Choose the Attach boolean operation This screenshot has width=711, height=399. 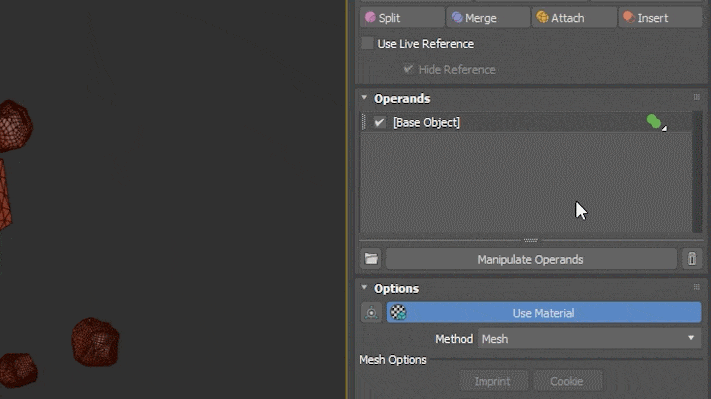click(574, 18)
